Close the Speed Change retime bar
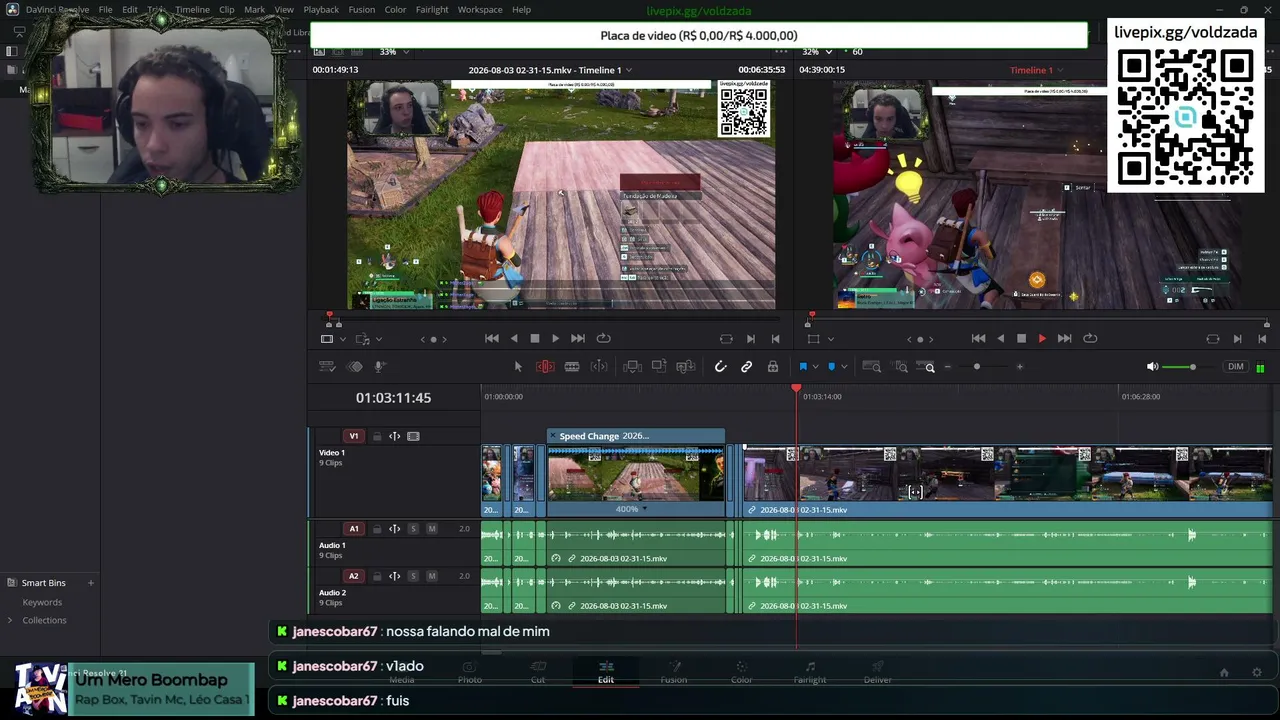The image size is (1280, 720). (551, 436)
